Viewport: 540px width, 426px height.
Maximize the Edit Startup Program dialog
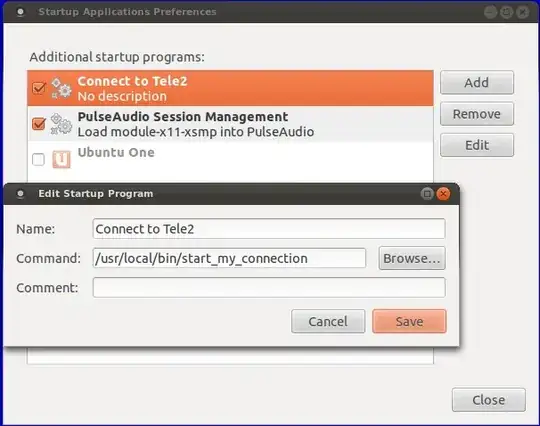[427, 194]
